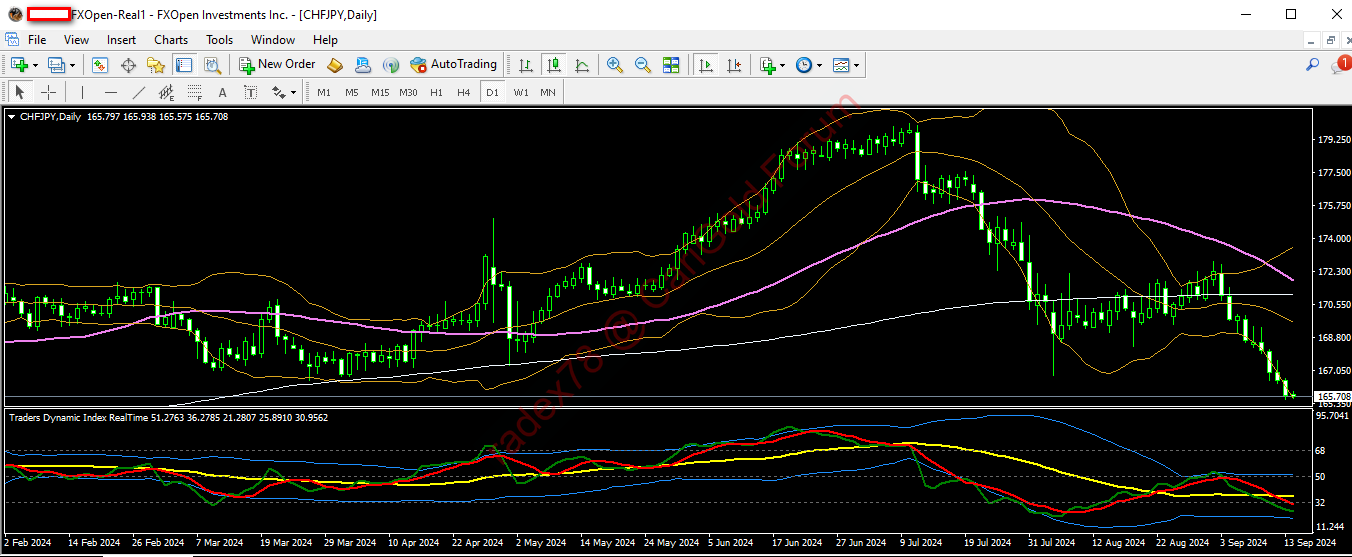Open the Help menu
The width and height of the screenshot is (1352, 557).
(x=326, y=40)
